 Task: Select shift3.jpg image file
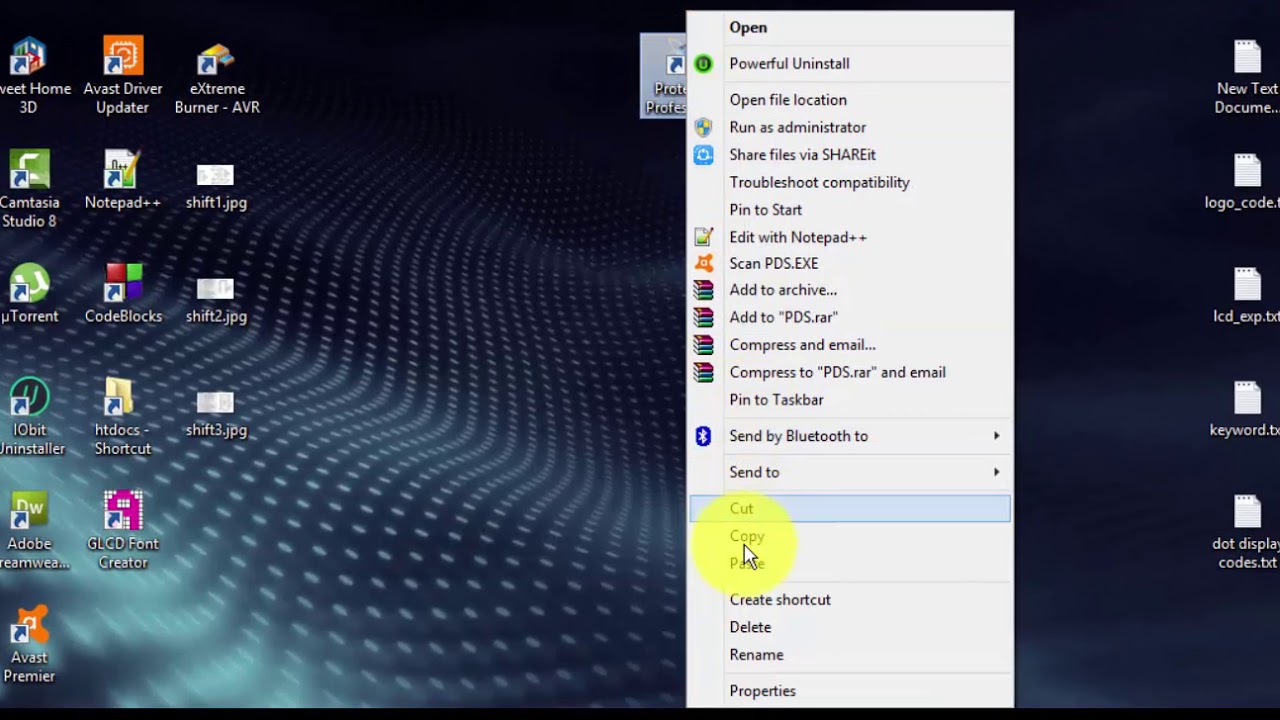[216, 414]
